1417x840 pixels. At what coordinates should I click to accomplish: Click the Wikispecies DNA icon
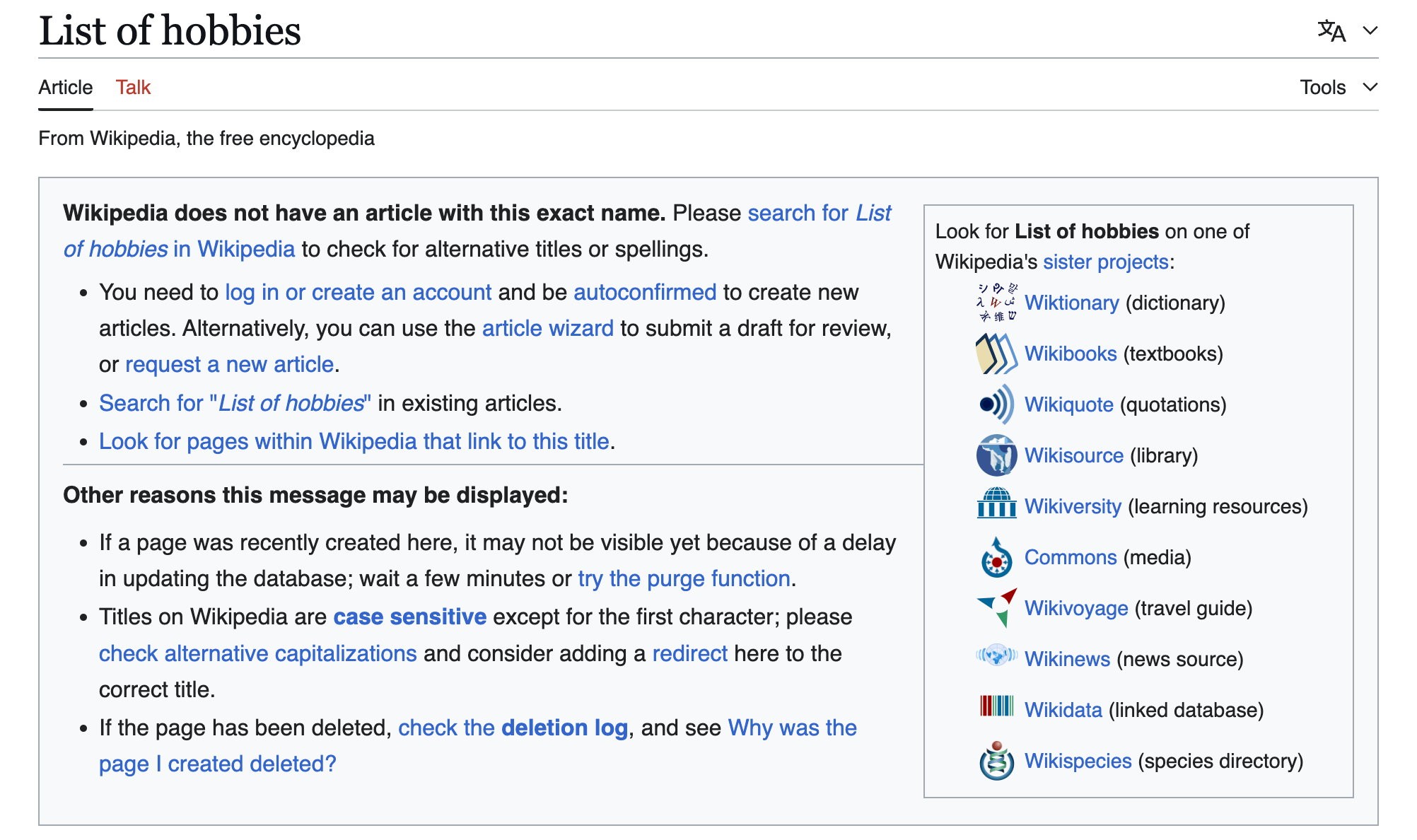pyautogui.click(x=997, y=761)
